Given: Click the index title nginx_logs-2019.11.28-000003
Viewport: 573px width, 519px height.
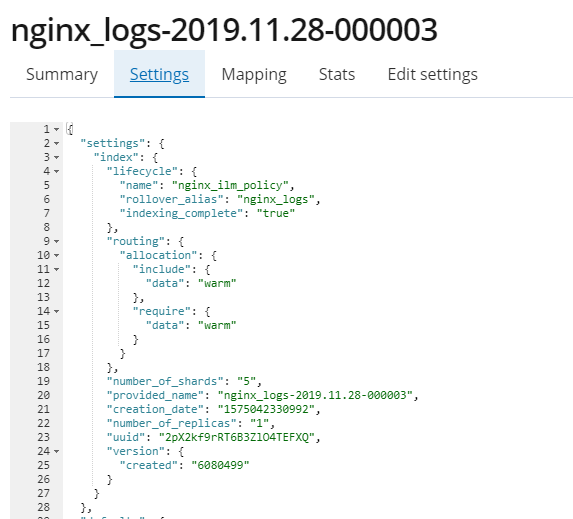Looking at the screenshot, I should click(224, 31).
